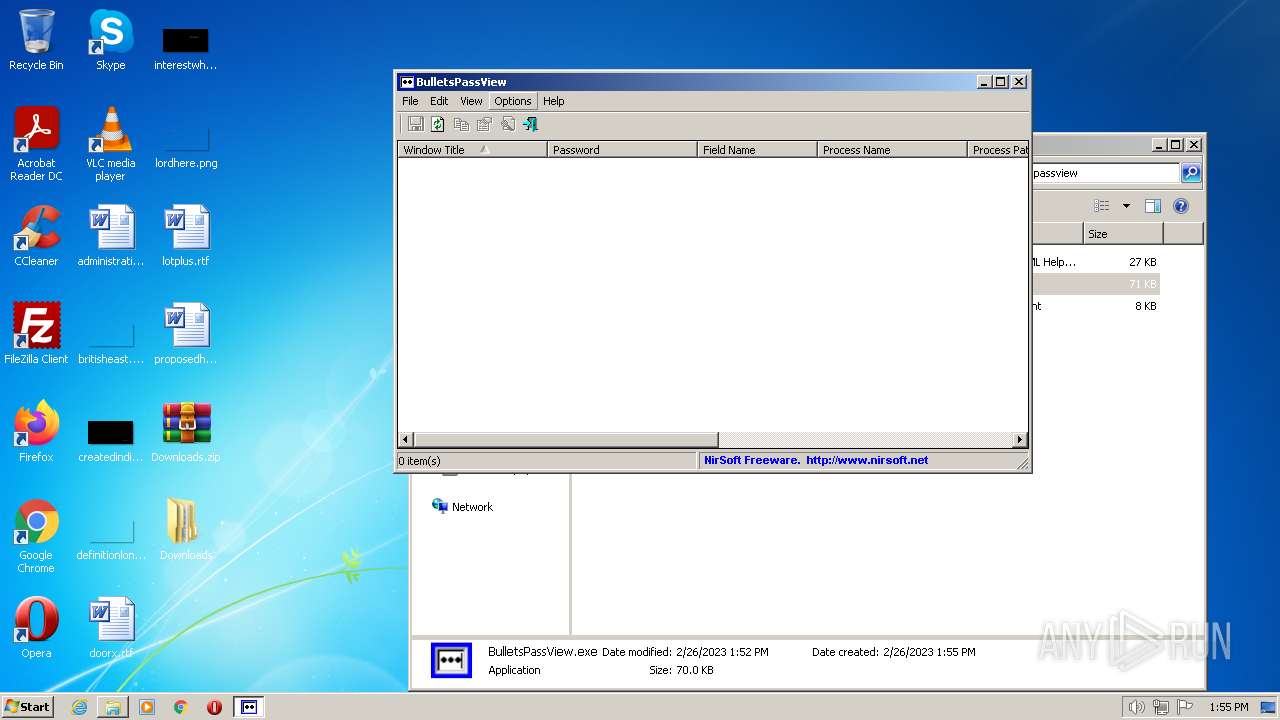Screen dimensions: 1280x720
Task: Click the Recycle Bin desktop icon
Action: (x=36, y=40)
